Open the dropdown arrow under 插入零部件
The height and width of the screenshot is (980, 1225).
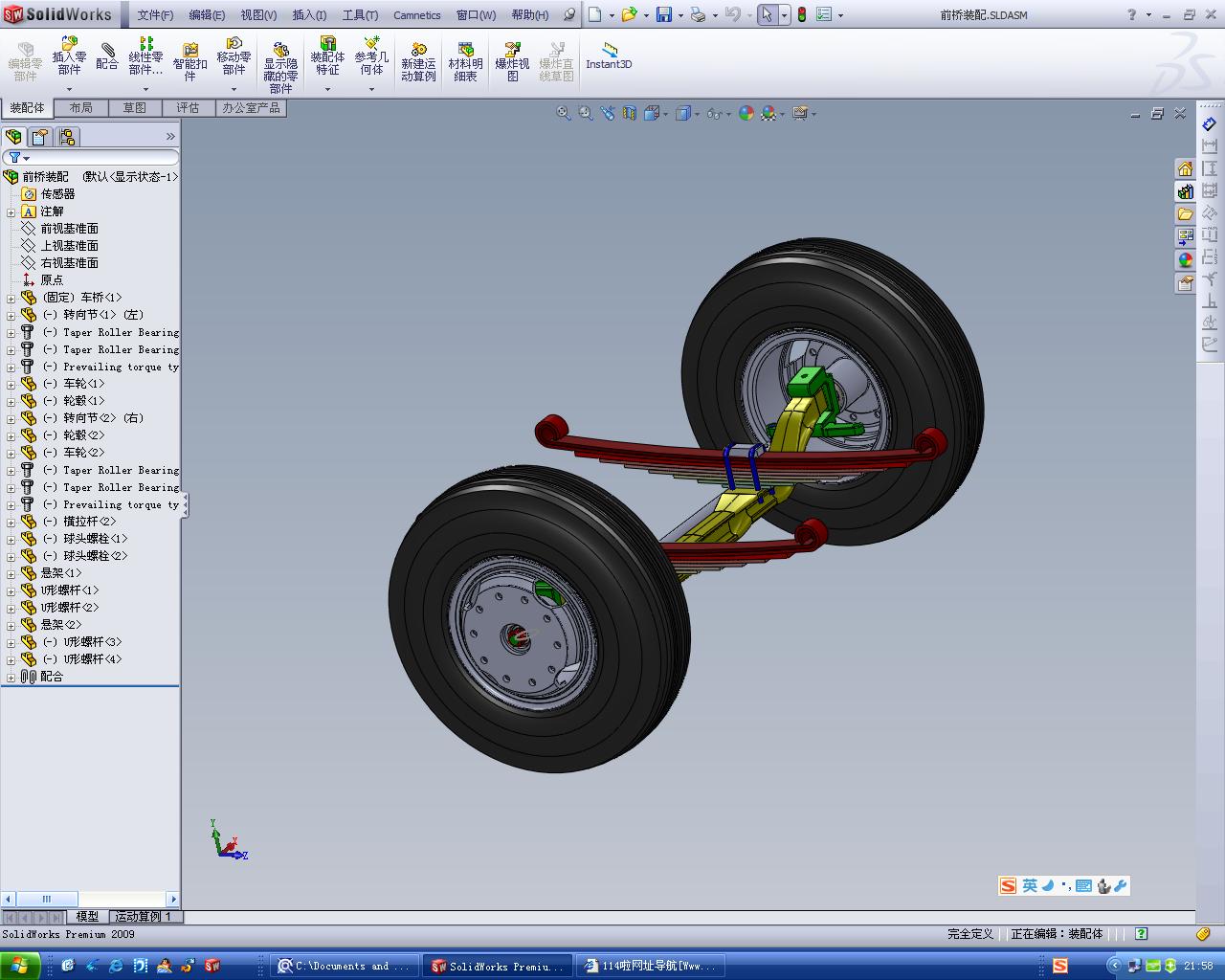point(69,89)
